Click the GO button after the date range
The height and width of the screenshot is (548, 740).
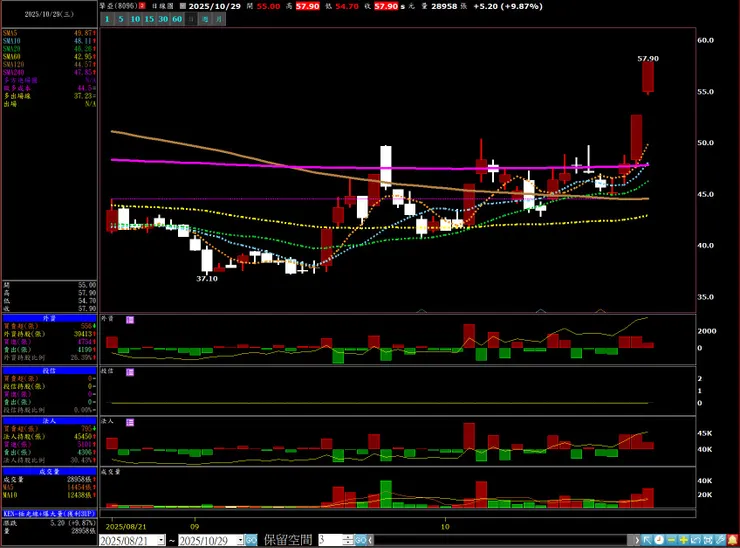tap(251, 540)
